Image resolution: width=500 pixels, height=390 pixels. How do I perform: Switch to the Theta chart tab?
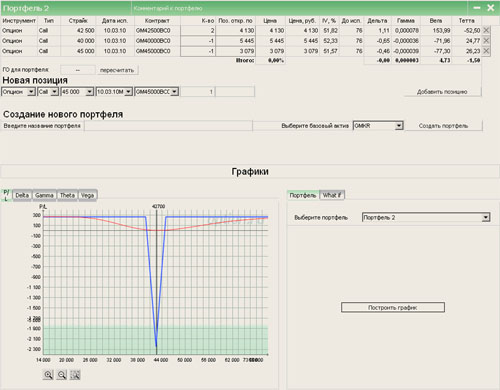(67, 195)
